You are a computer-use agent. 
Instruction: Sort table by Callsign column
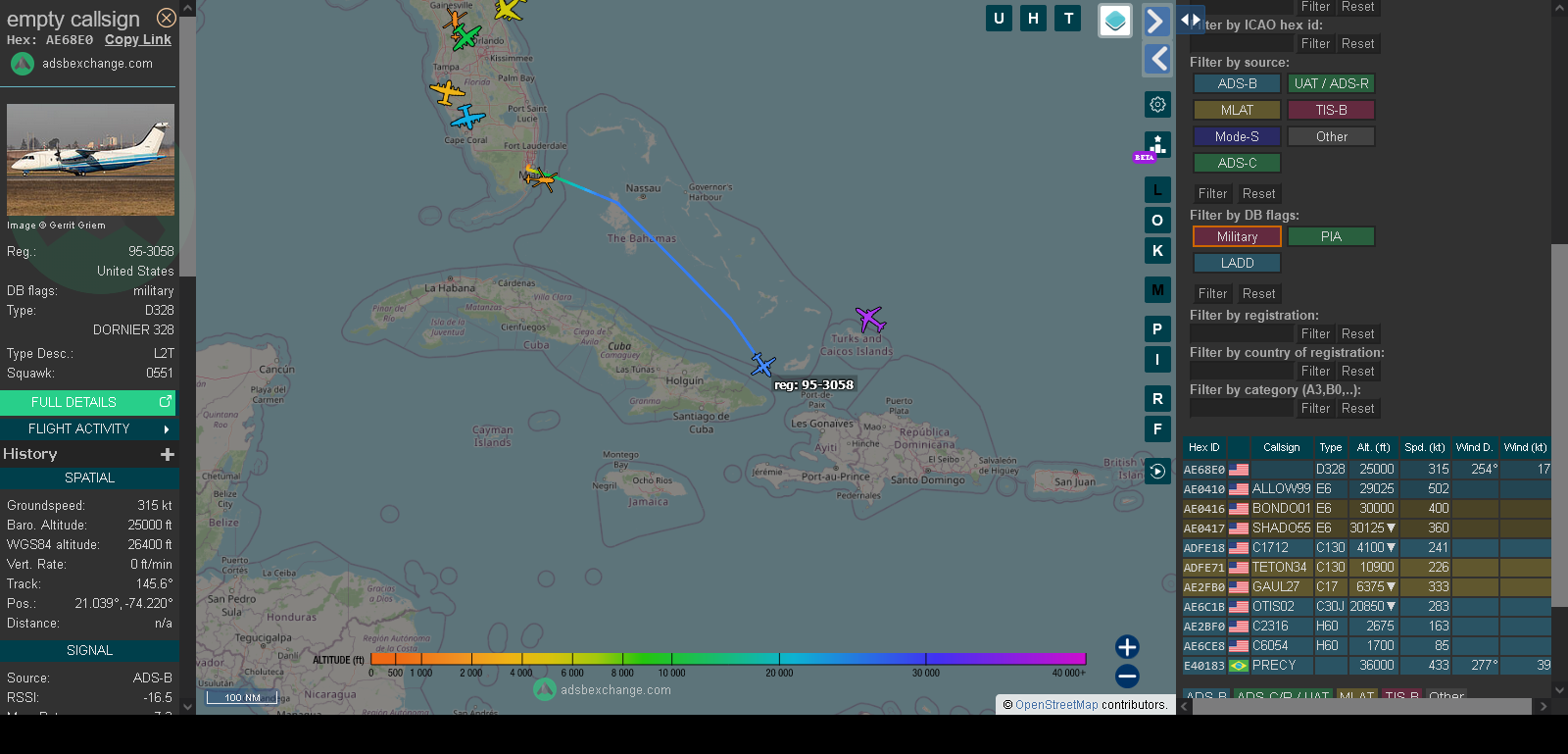point(1281,448)
